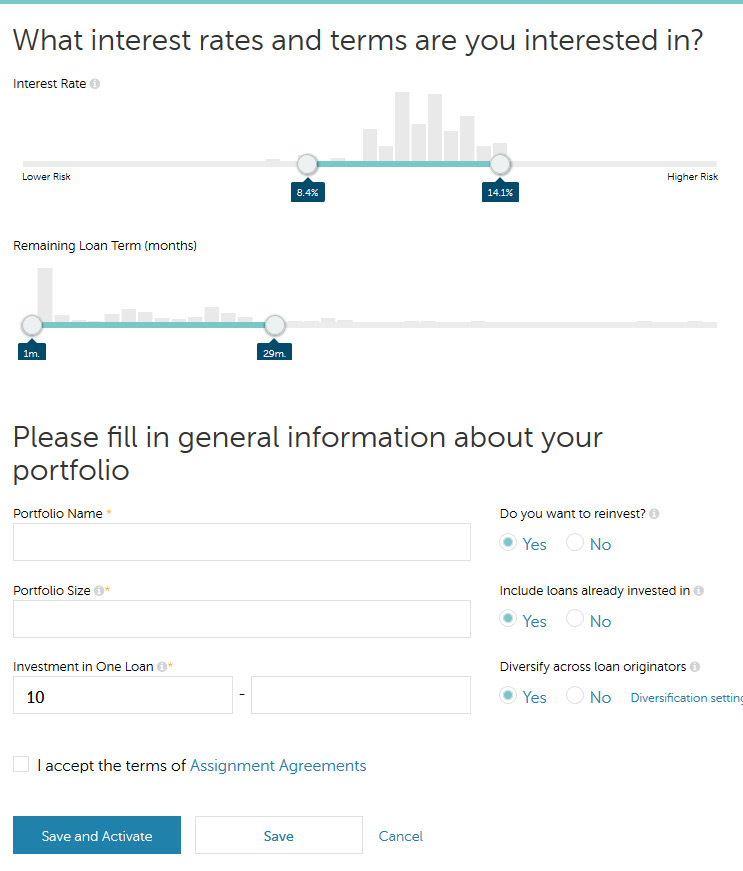Click the reinvest question info icon
Image resolution: width=743 pixels, height=871 pixels.
click(x=654, y=514)
